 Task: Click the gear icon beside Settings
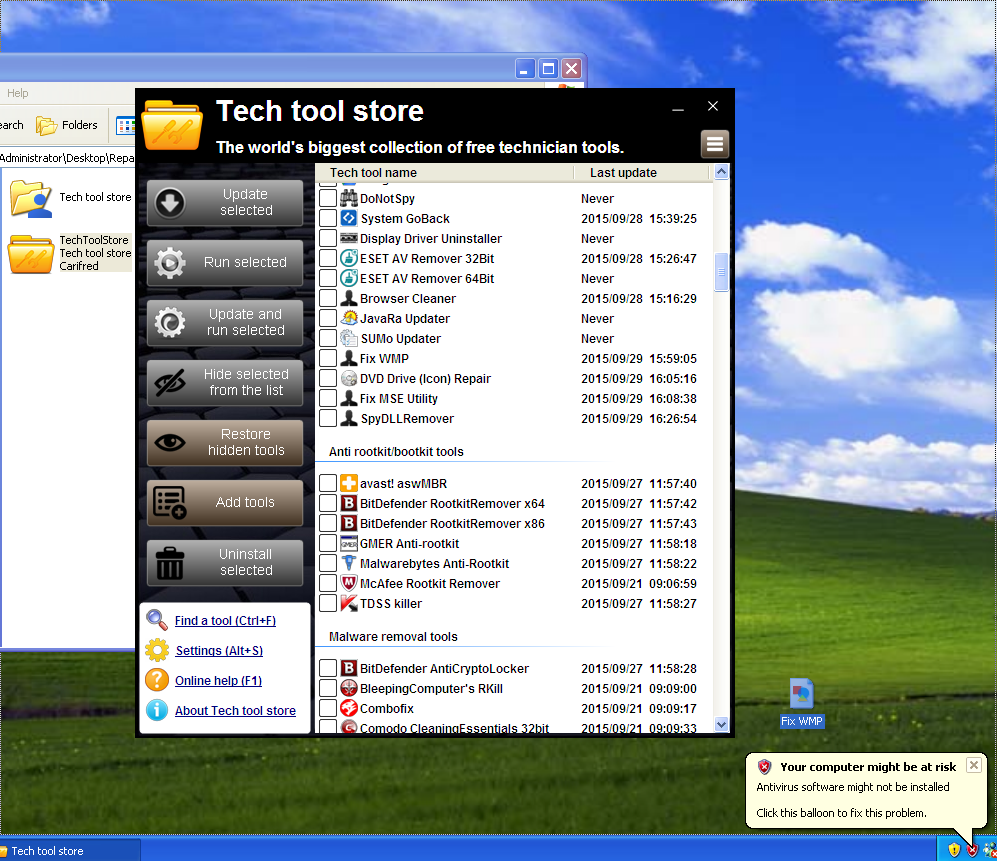[x=156, y=650]
